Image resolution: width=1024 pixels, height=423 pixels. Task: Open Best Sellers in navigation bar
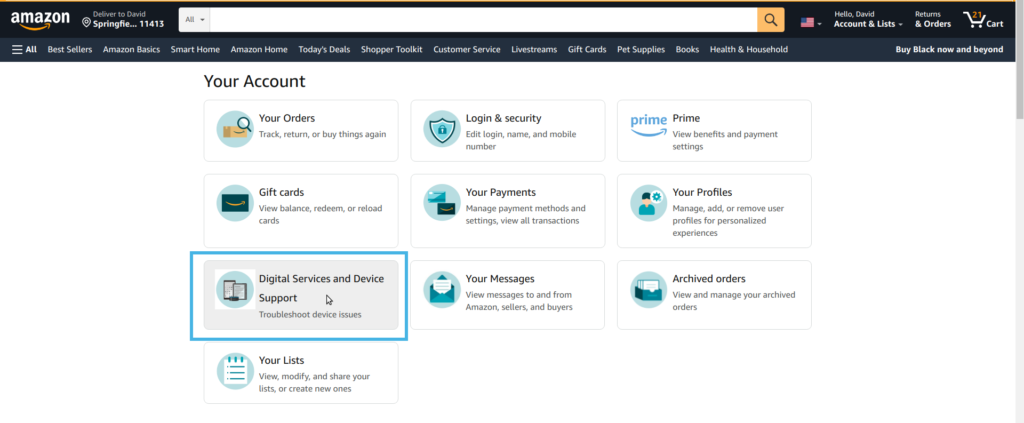[x=70, y=50]
